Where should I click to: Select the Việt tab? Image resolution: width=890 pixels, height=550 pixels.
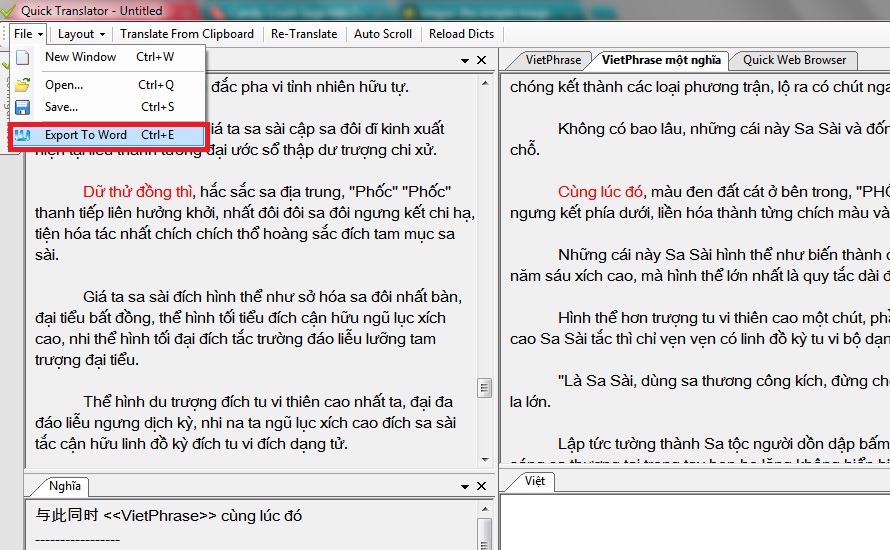point(535,481)
